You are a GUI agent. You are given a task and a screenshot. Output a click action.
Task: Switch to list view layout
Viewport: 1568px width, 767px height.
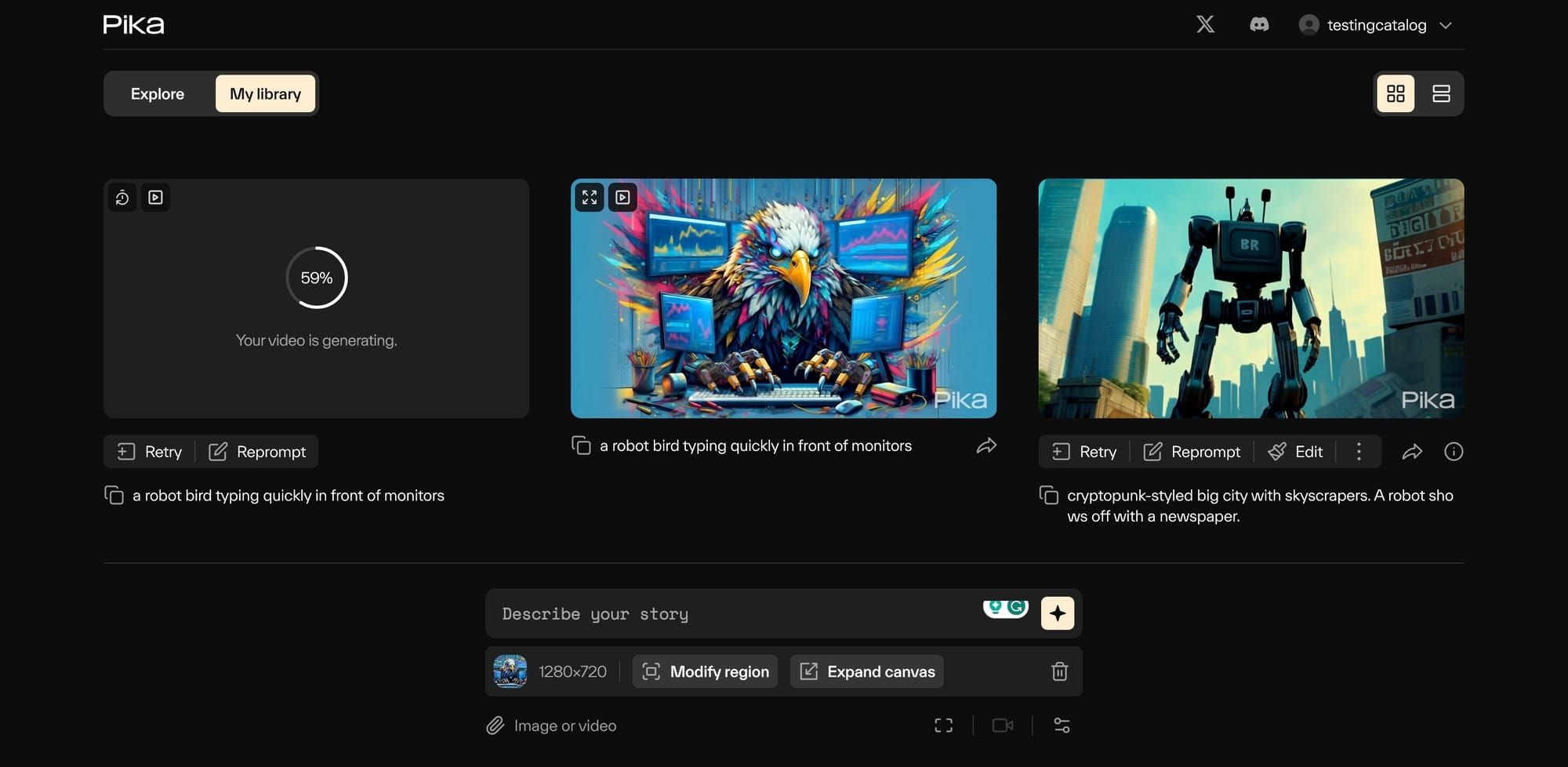[x=1441, y=93]
